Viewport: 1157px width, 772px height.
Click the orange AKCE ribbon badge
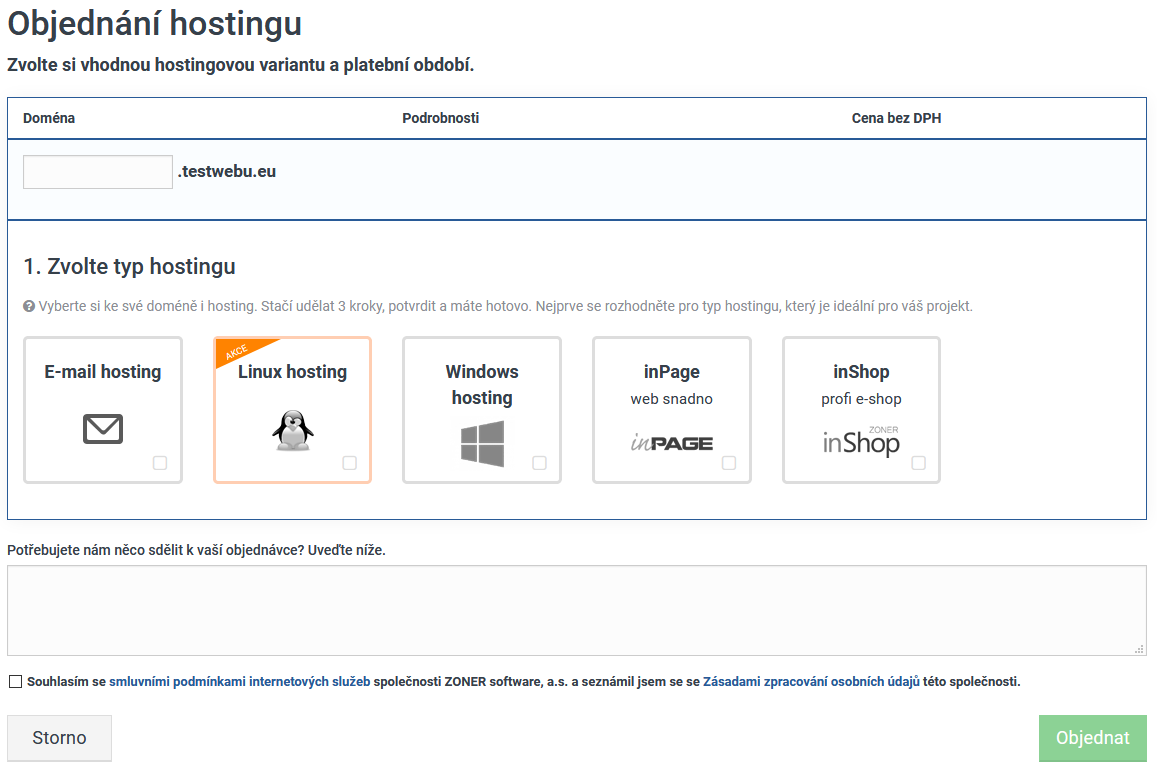238,352
